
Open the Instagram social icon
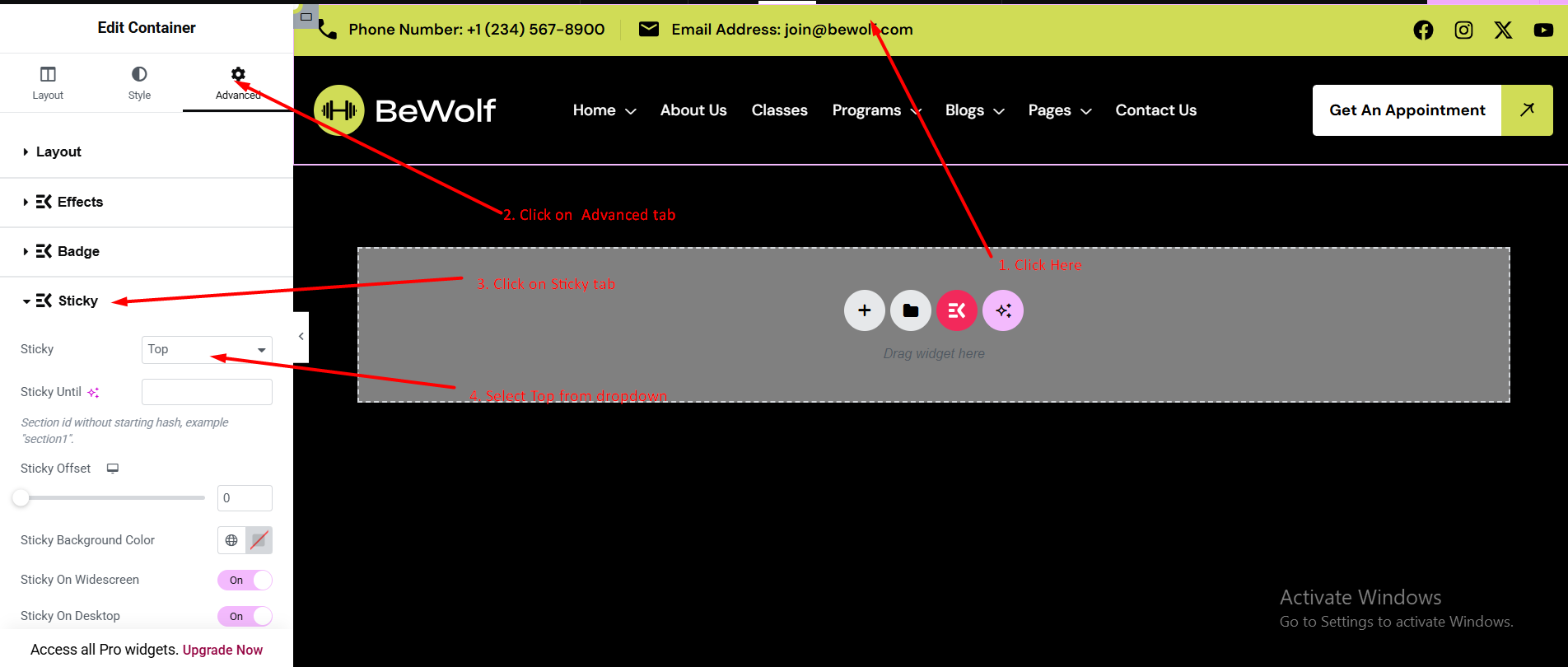tap(1463, 30)
